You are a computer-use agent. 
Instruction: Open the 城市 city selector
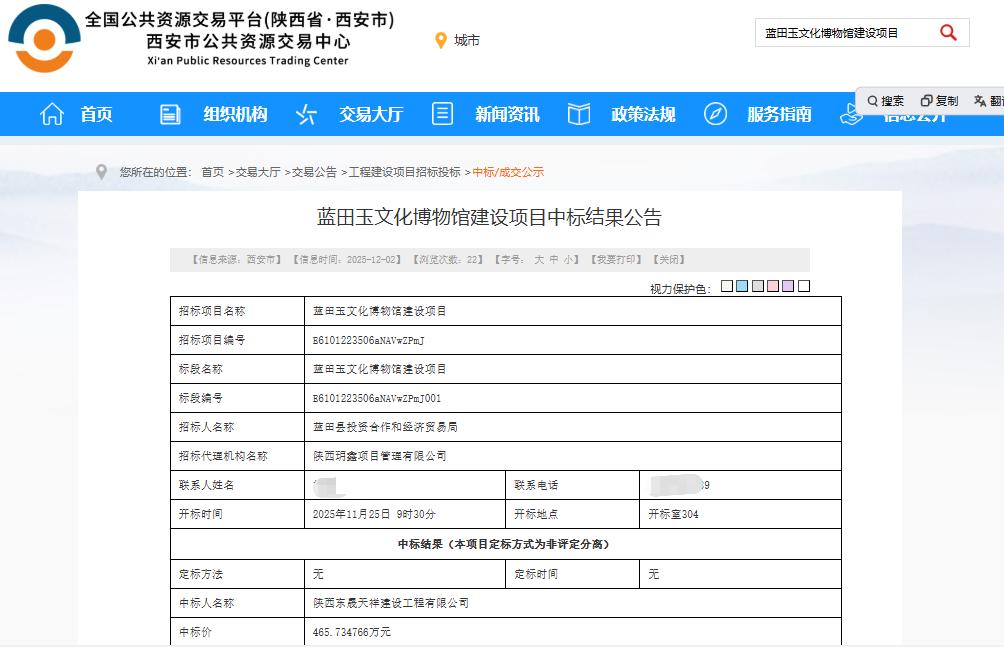[x=465, y=41]
